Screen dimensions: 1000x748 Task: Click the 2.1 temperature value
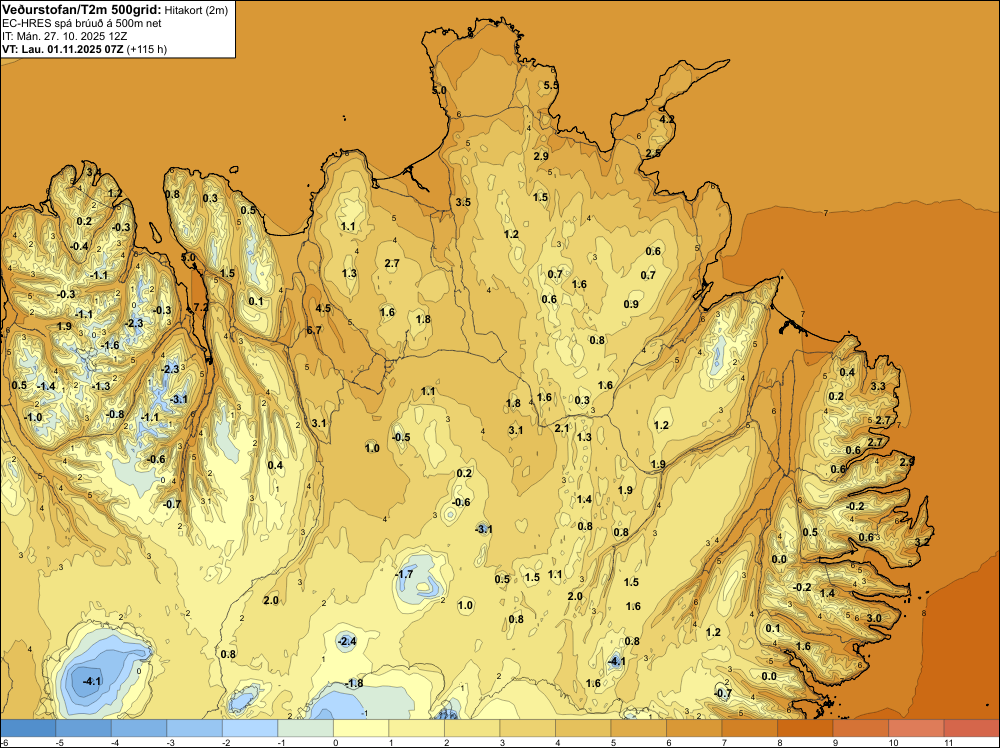tap(562, 428)
